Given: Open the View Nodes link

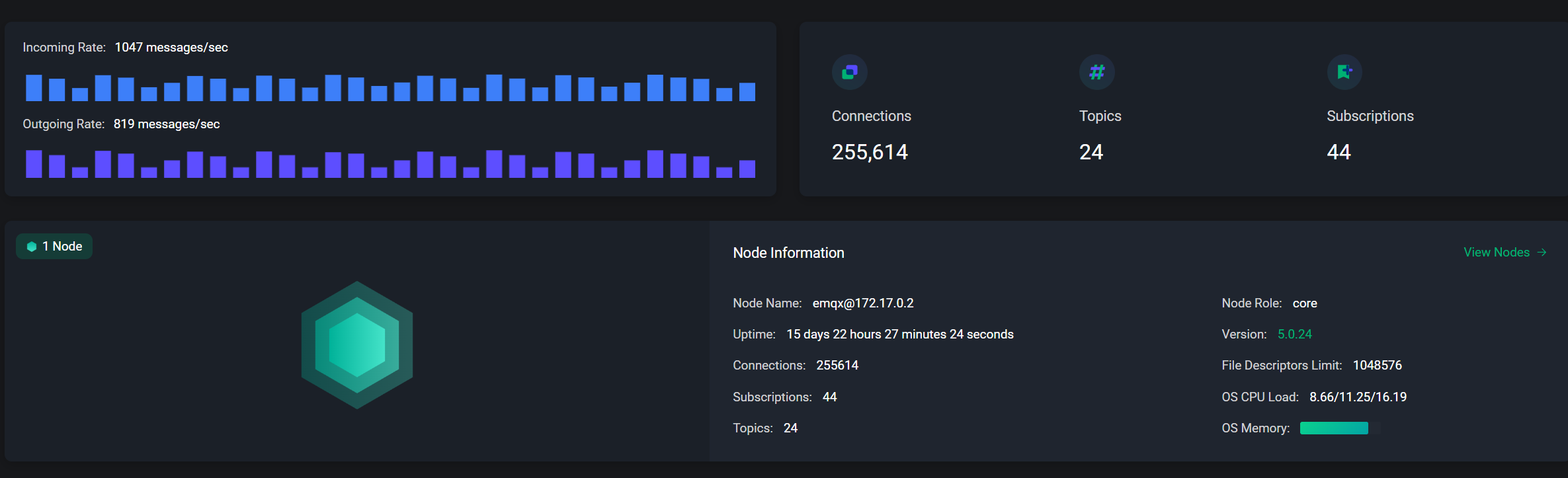Looking at the screenshot, I should (1496, 253).
